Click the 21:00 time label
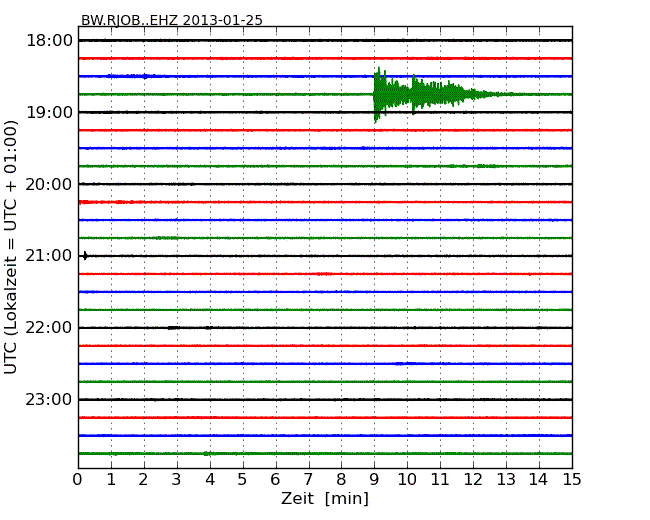Screen dimensions: 650x520 tap(49, 256)
